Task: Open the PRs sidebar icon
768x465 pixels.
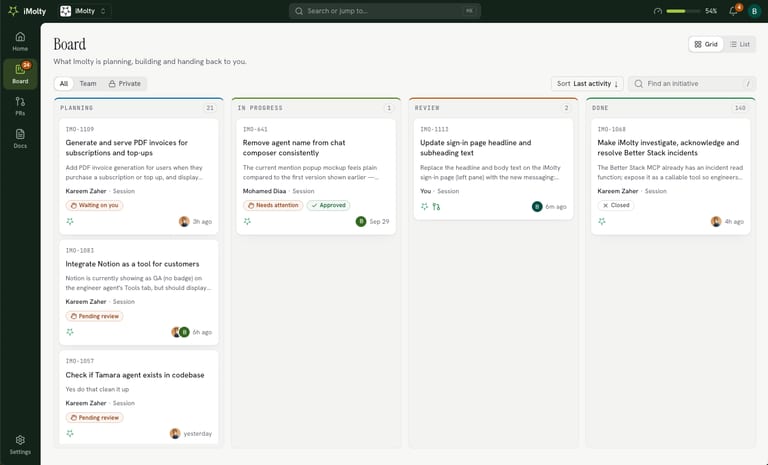Action: (20, 106)
